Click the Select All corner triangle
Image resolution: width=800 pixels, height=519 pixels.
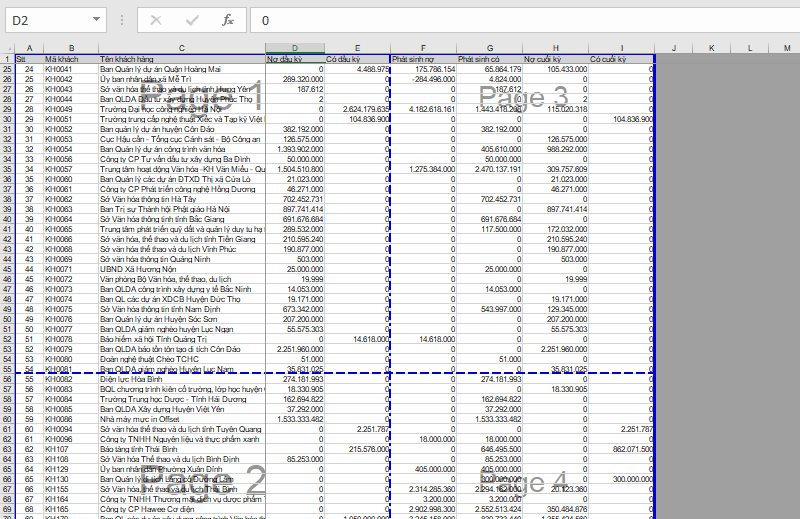click(x=7, y=48)
